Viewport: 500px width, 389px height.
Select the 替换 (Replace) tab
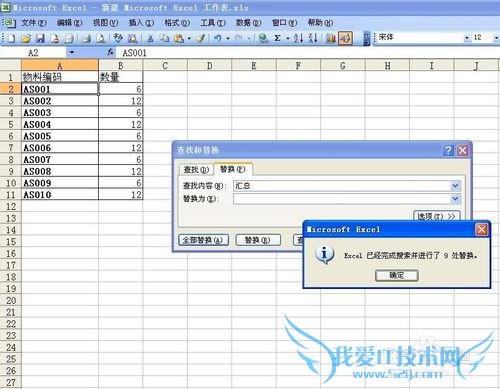[x=233, y=169]
